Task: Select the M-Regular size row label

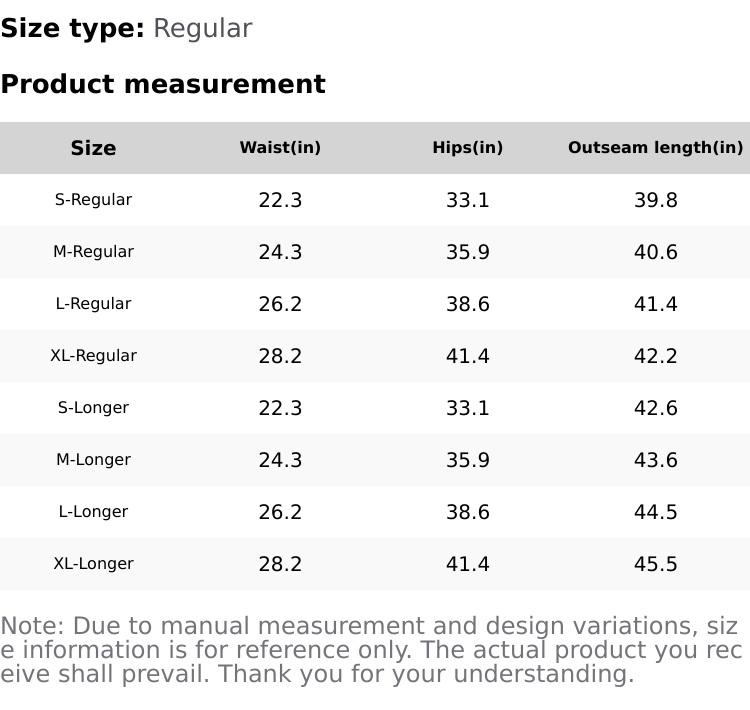Action: pyautogui.click(x=93, y=252)
